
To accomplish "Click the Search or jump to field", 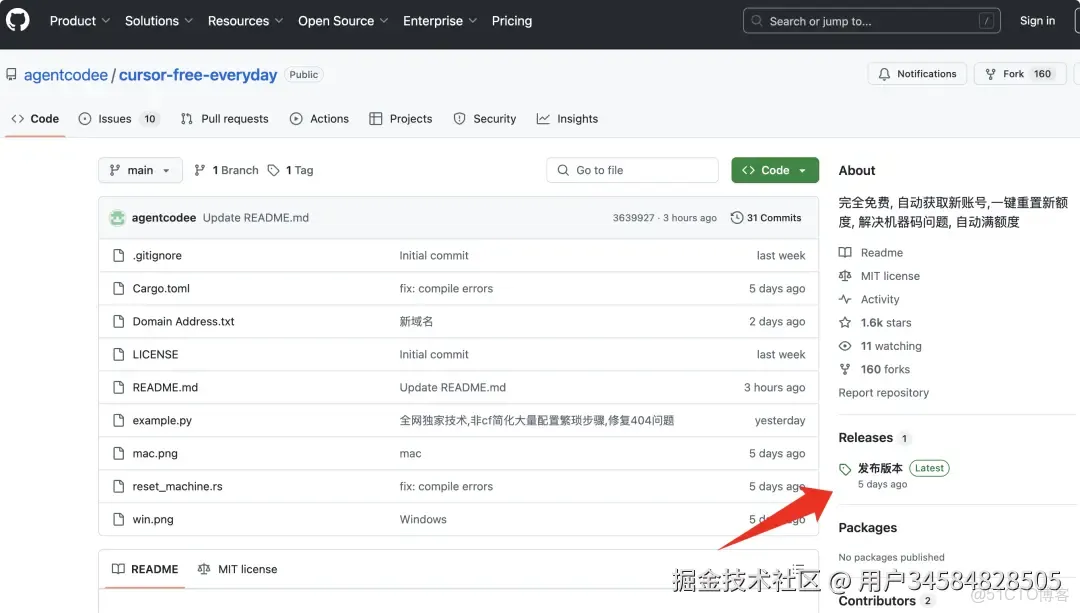I will [870, 19].
